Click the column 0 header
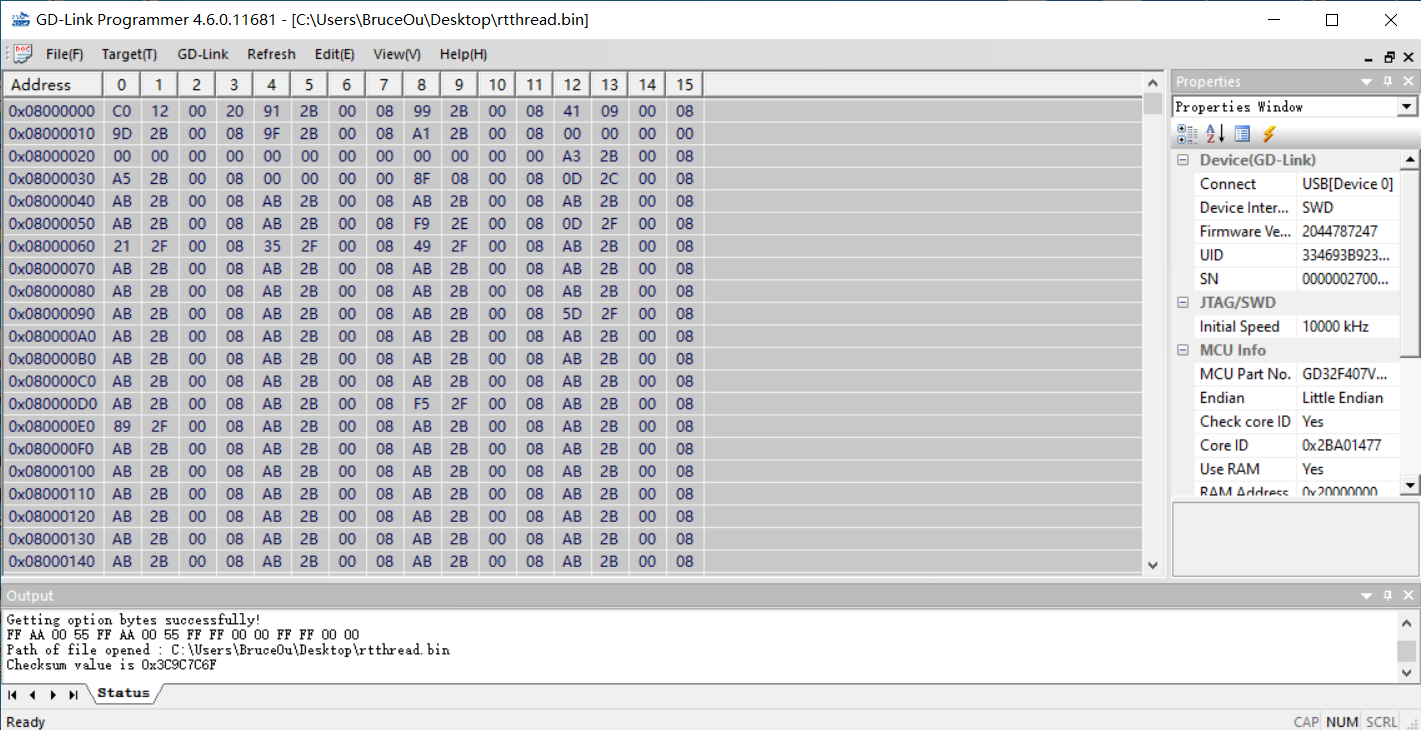Viewport: 1421px width, 730px height. coord(121,84)
